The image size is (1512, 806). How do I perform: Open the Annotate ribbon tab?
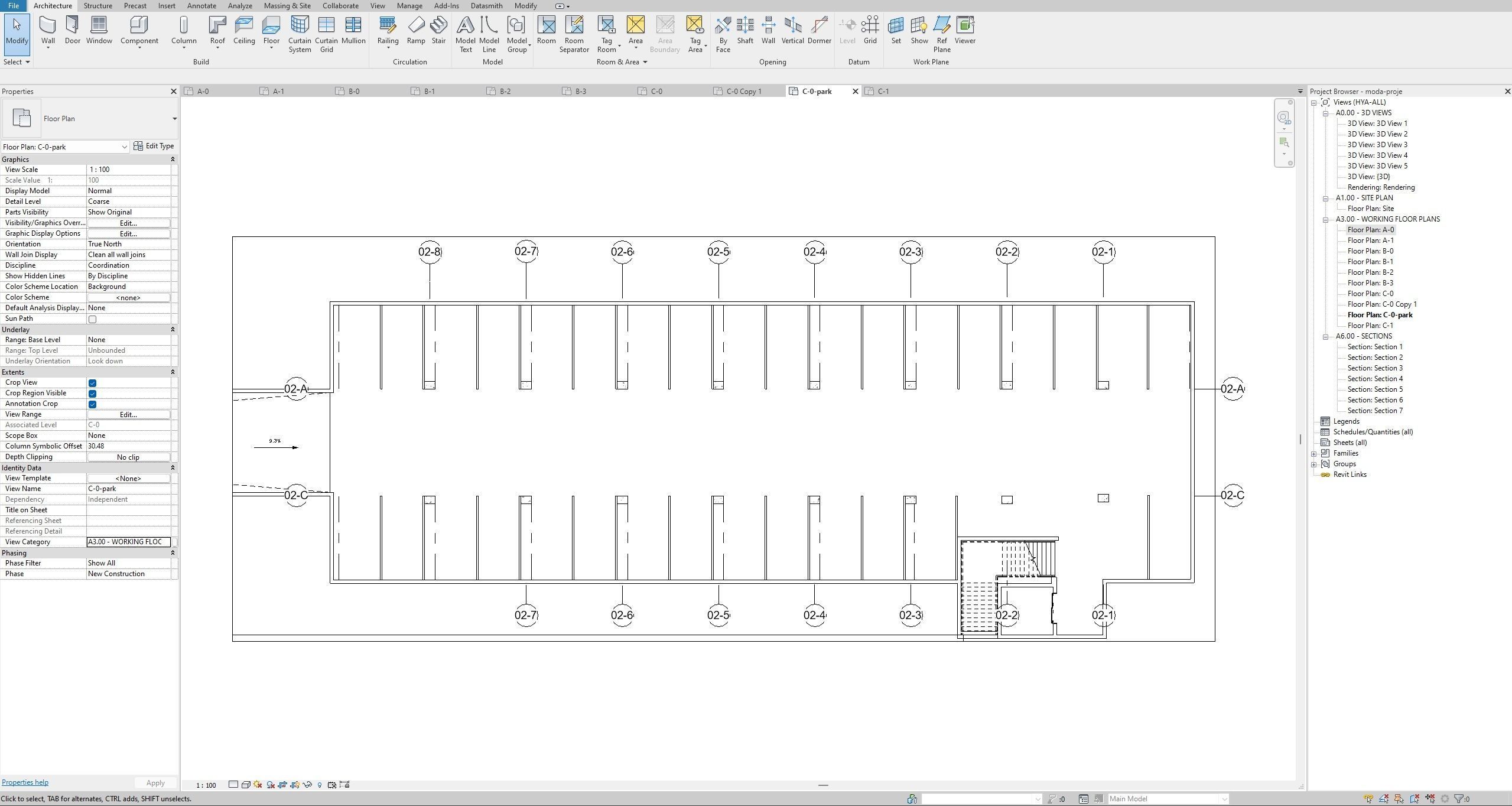coord(201,6)
